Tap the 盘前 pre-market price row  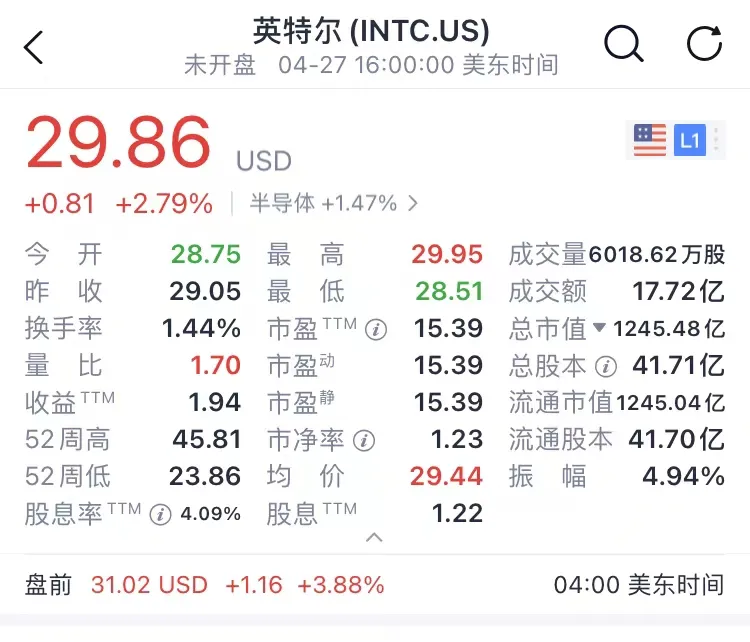pyautogui.click(x=375, y=585)
